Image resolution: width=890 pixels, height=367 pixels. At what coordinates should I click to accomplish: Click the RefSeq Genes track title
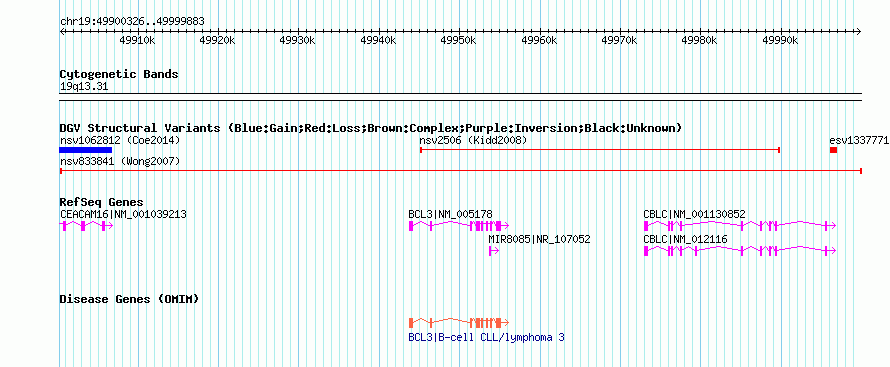102,203
